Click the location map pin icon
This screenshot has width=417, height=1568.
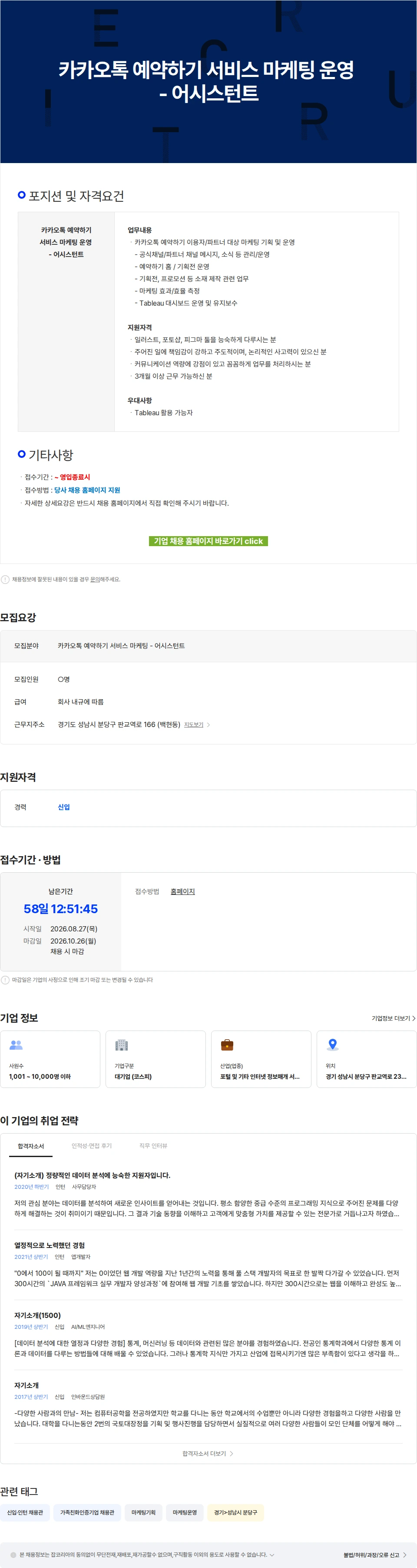(x=332, y=1045)
